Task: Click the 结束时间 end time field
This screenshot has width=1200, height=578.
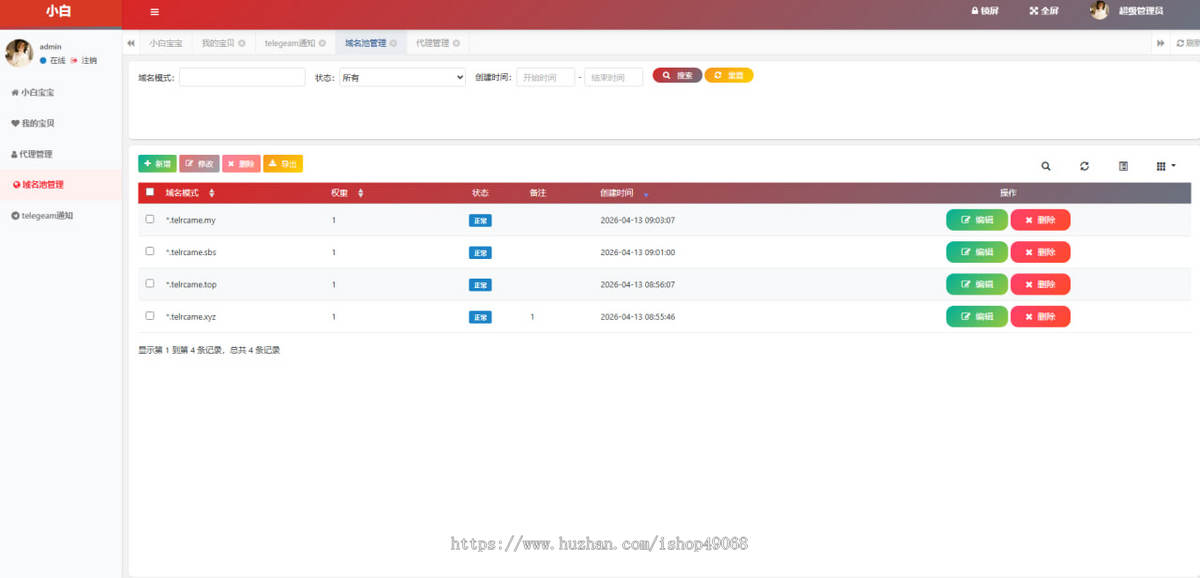Action: pyautogui.click(x=614, y=77)
